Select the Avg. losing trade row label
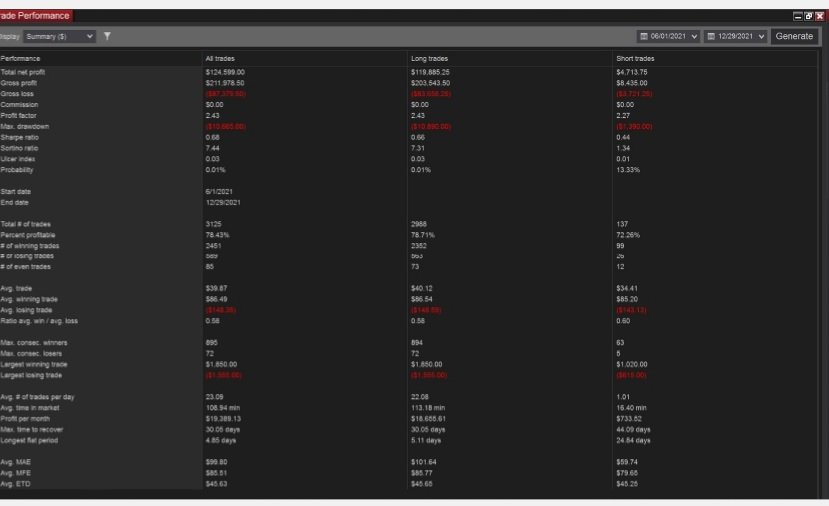 pyautogui.click(x=26, y=310)
